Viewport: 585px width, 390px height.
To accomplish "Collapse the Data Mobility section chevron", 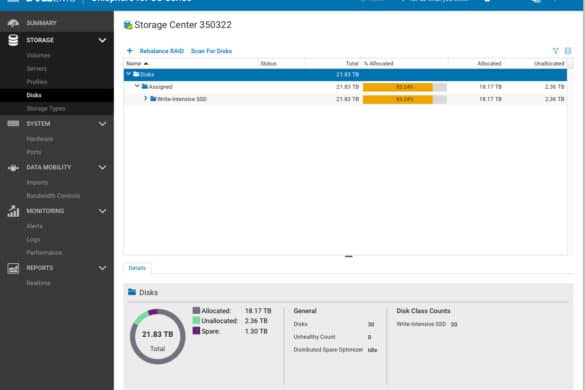I will [x=102, y=167].
